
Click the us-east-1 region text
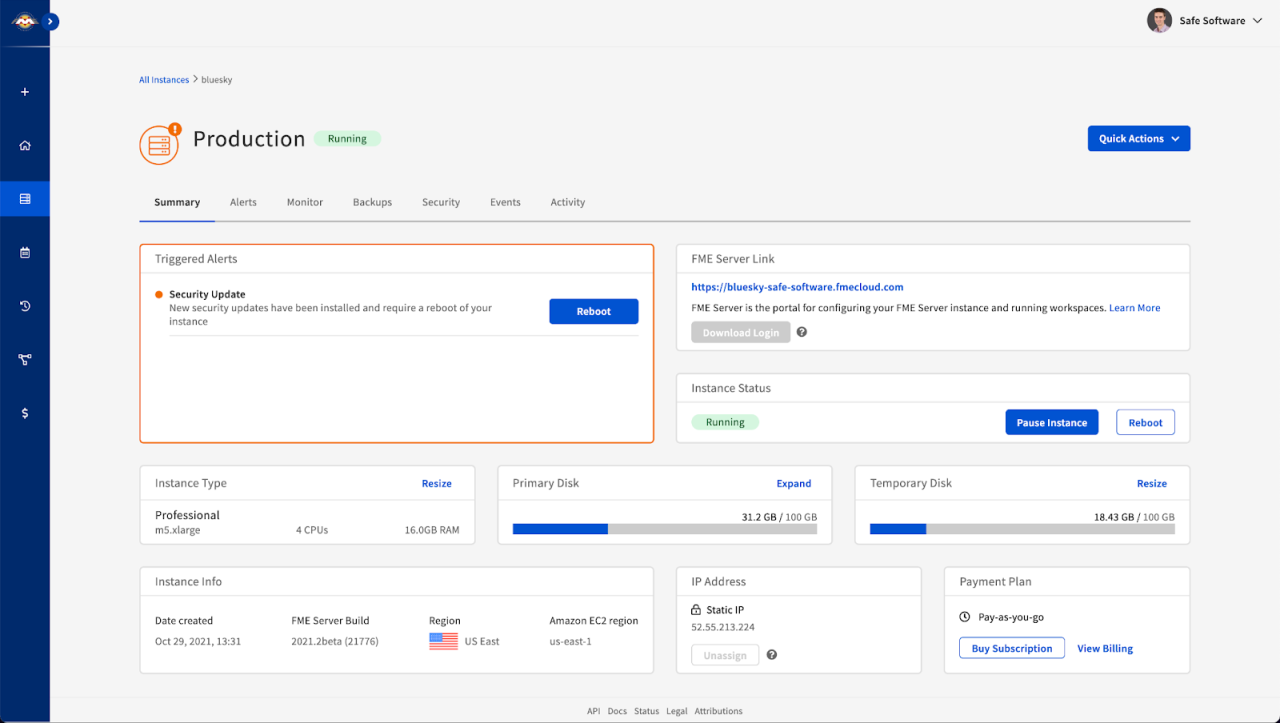click(571, 641)
